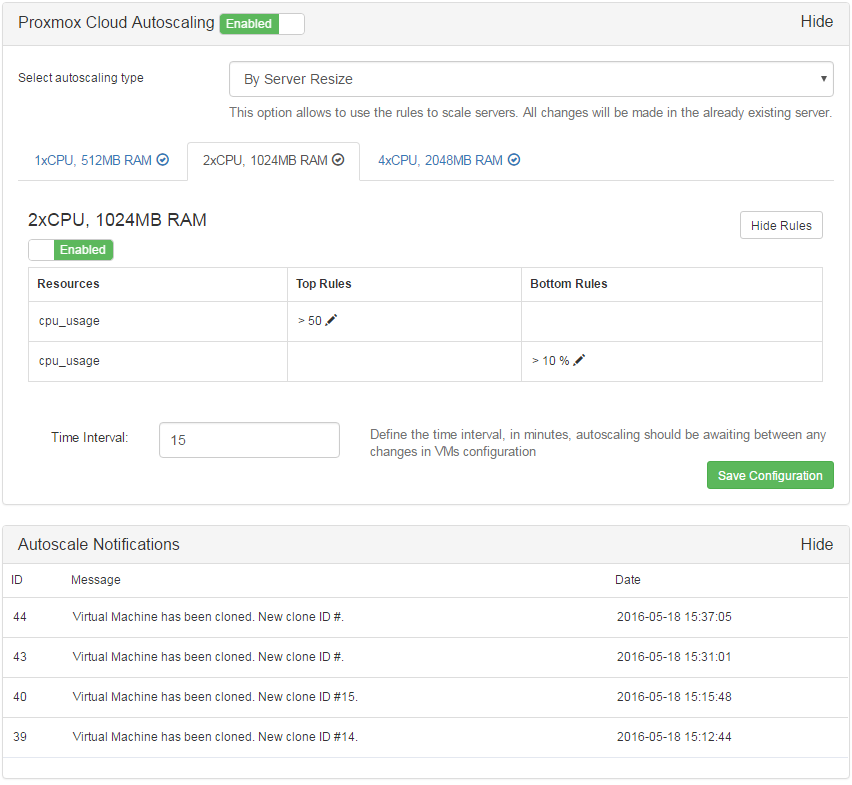The height and width of the screenshot is (785, 852).
Task: Disable the Proxmox Cloud Autoscaling toggle
Action: [261, 23]
